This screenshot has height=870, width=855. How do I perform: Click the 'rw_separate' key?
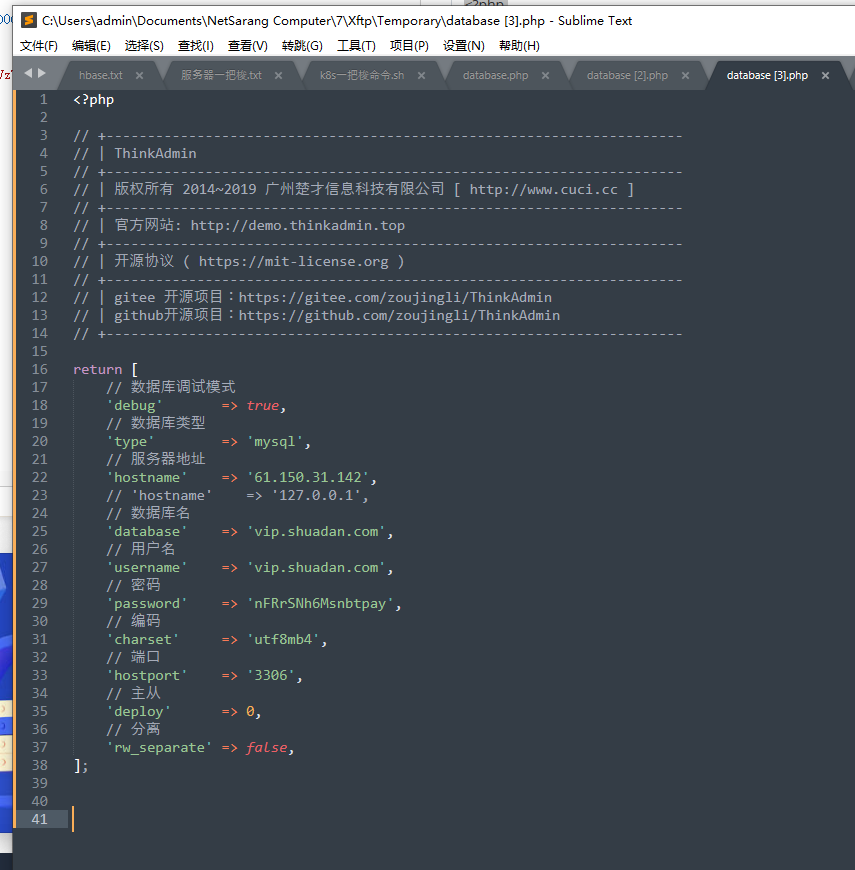[x=159, y=748]
